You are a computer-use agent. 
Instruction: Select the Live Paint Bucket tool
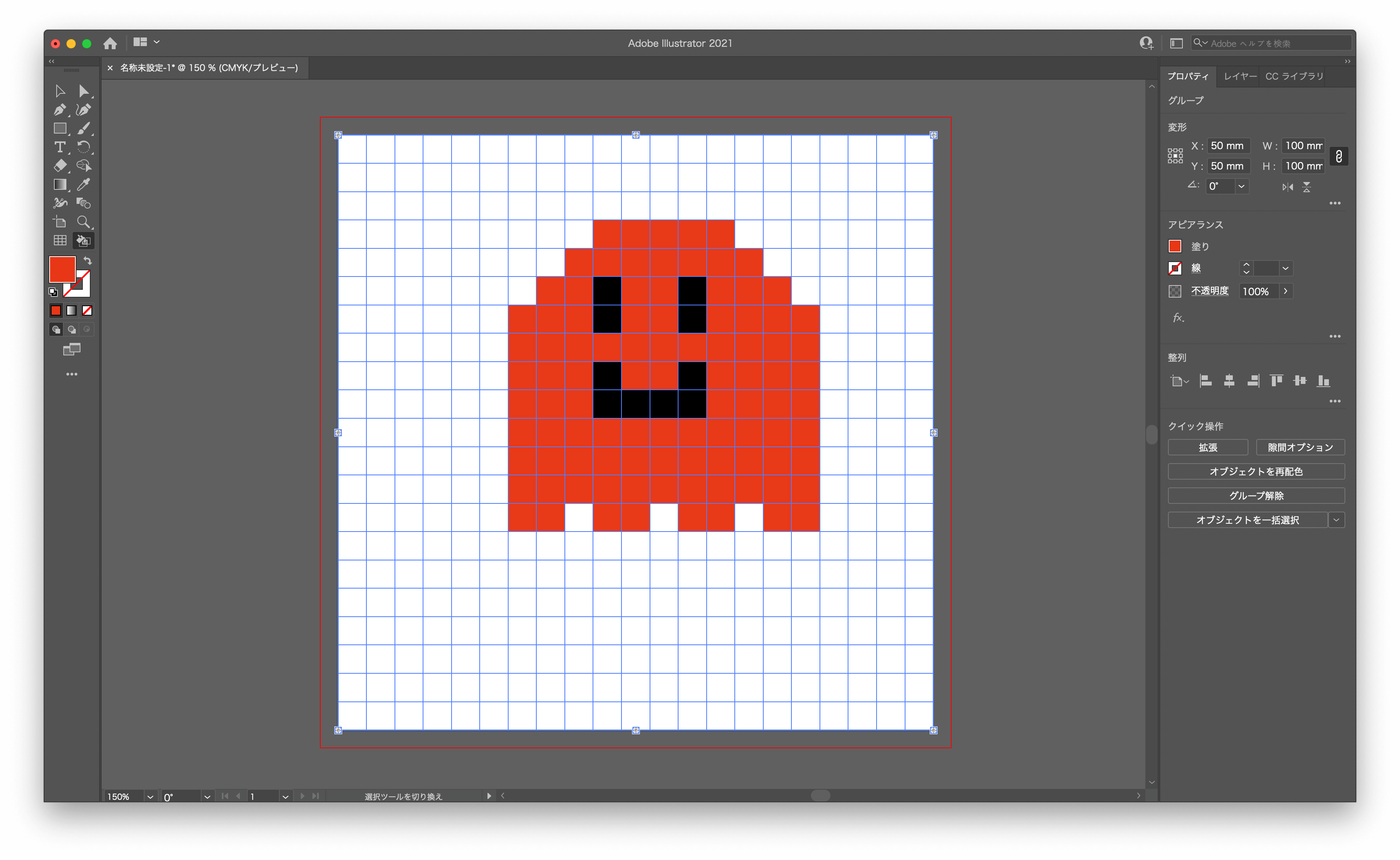84,241
